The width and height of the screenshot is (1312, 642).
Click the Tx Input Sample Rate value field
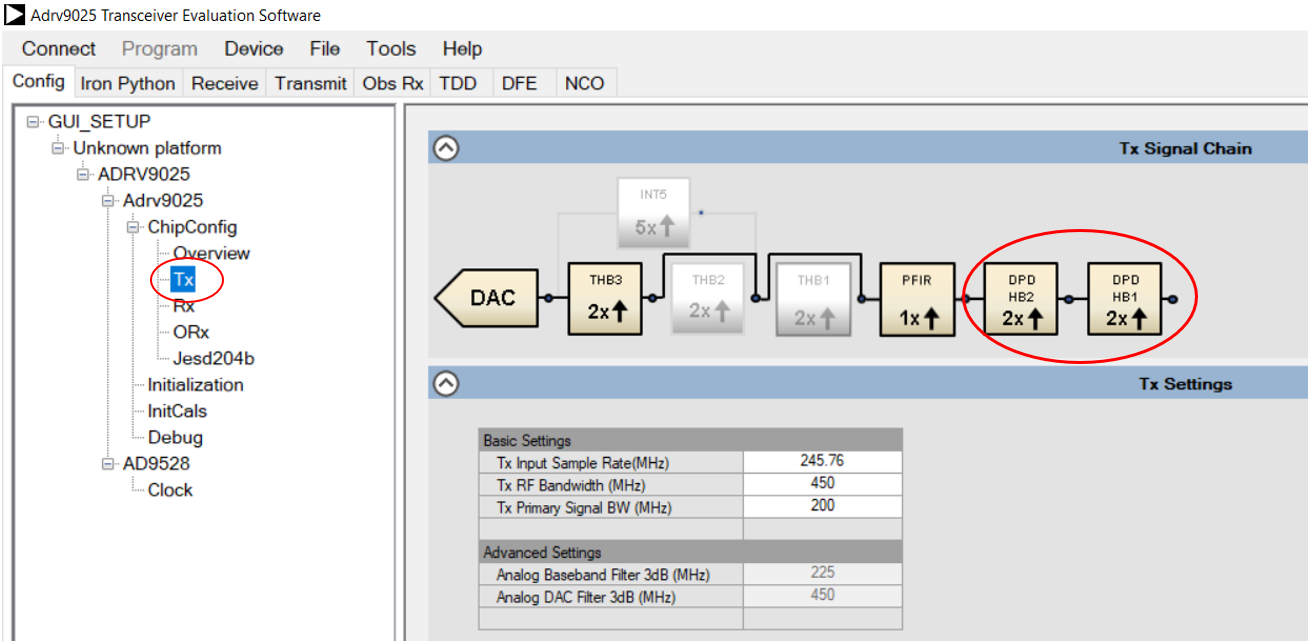point(823,462)
